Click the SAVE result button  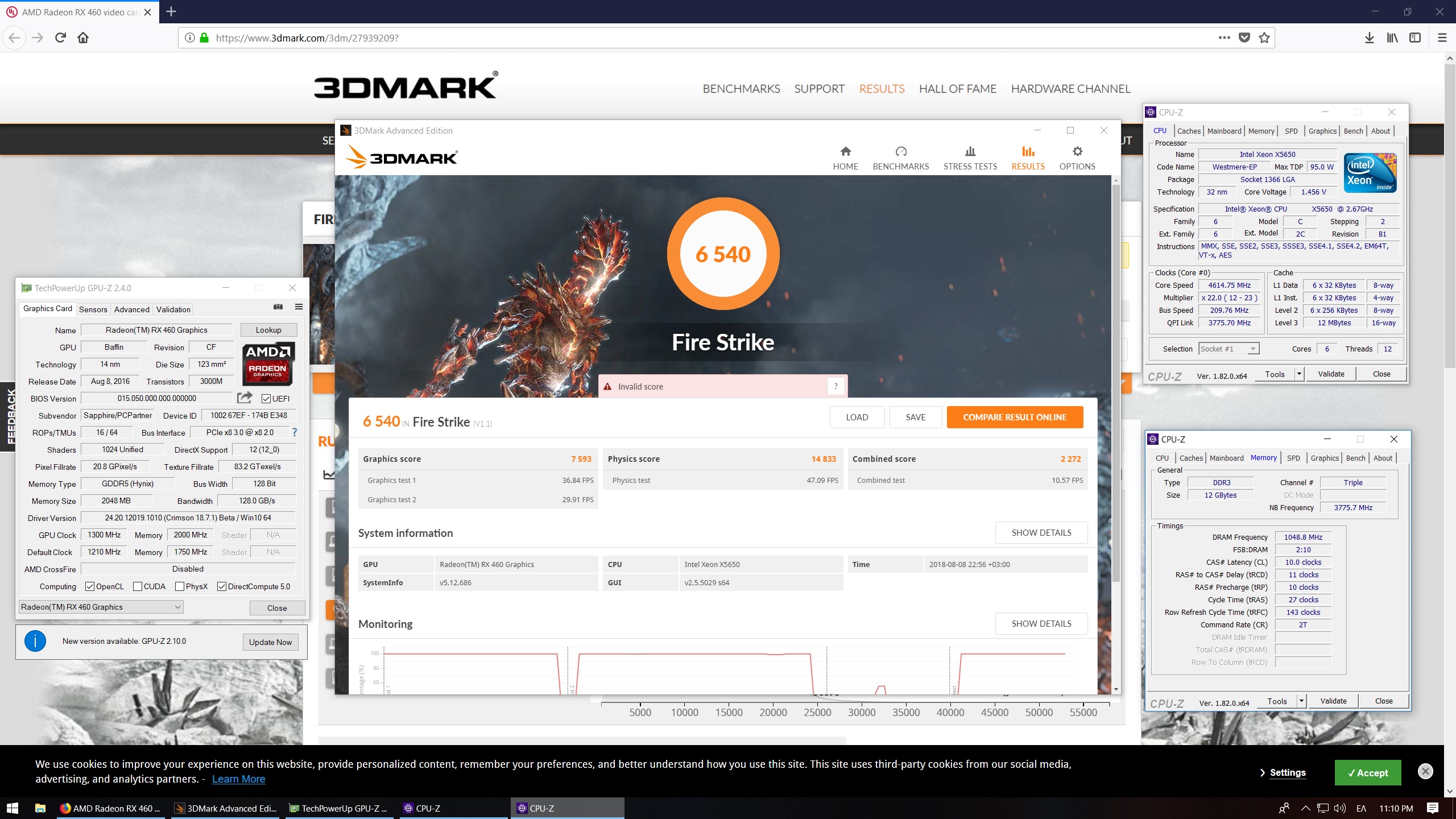point(916,417)
